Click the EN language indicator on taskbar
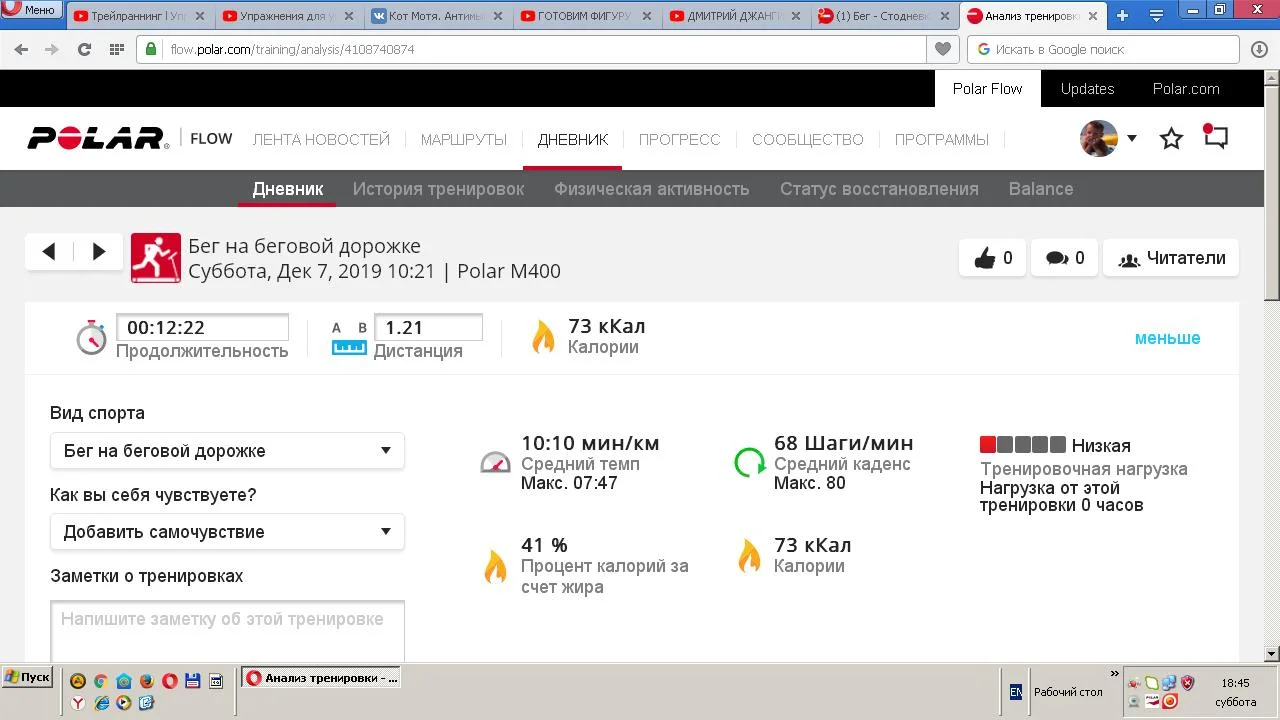This screenshot has width=1280, height=720. [1015, 691]
